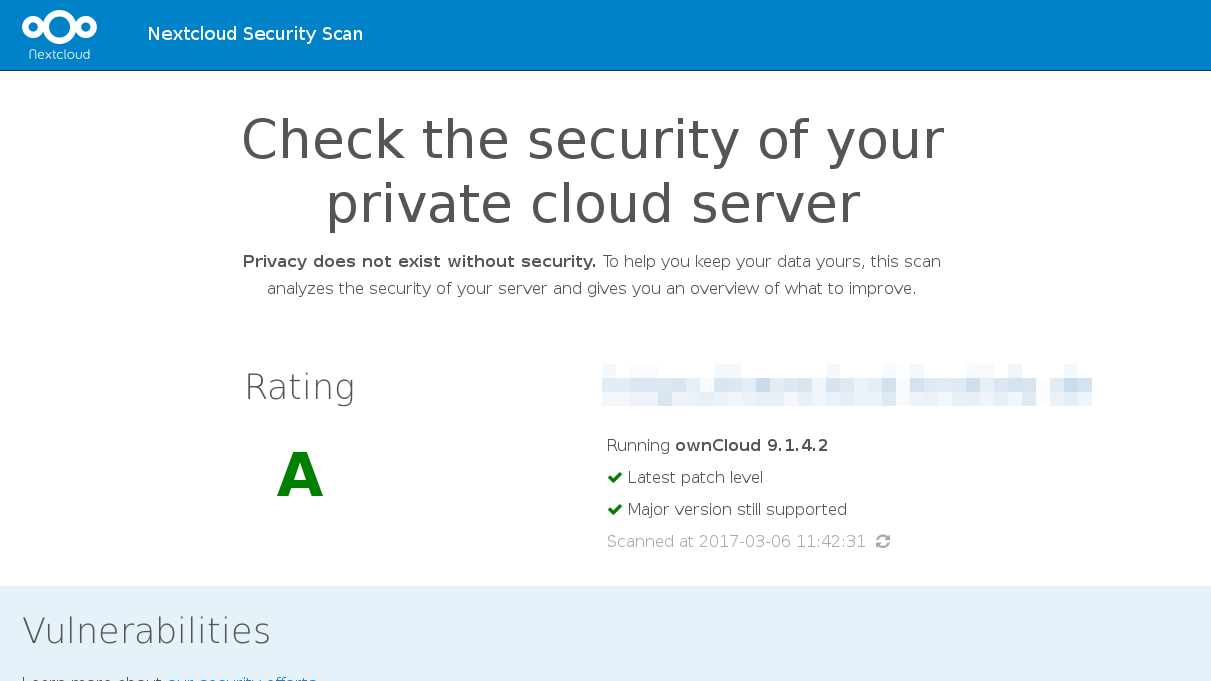Select the blurred server address
The height and width of the screenshot is (681, 1211).
(x=846, y=386)
